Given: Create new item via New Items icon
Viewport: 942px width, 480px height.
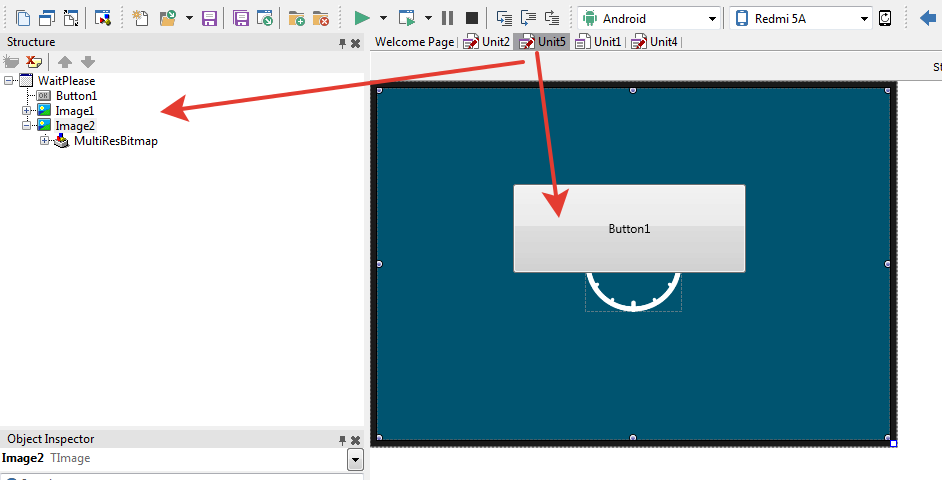Looking at the screenshot, I should [x=141, y=18].
